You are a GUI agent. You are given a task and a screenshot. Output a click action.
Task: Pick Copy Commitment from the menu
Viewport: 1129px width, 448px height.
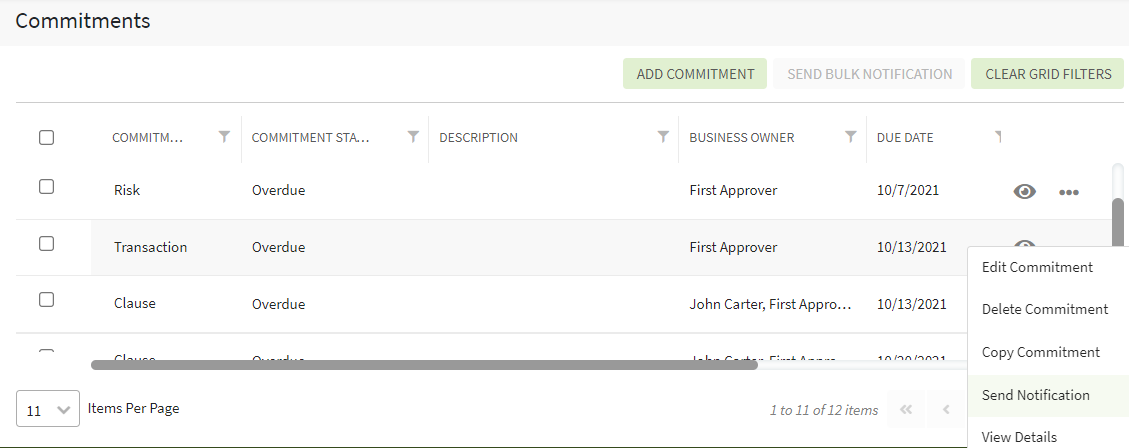tap(1040, 352)
